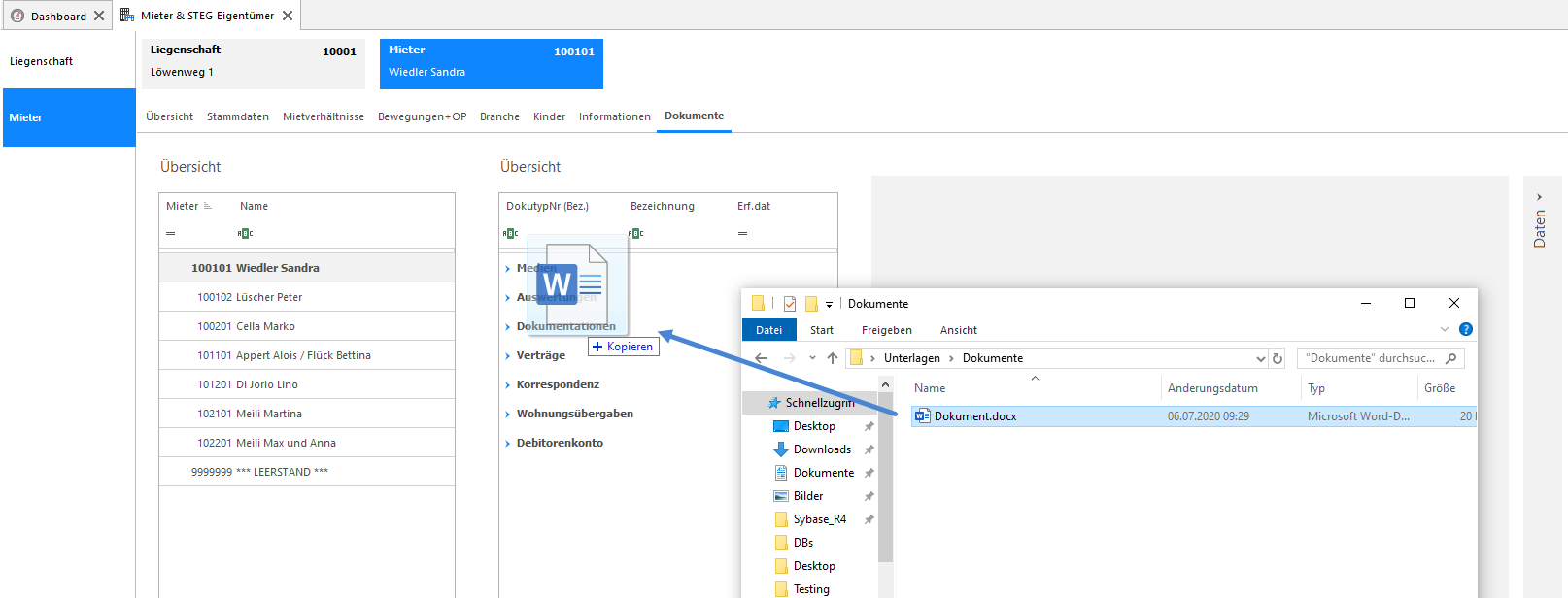The image size is (1568, 598).
Task: Click the search magnifier in Explorer
Action: [x=1451, y=358]
